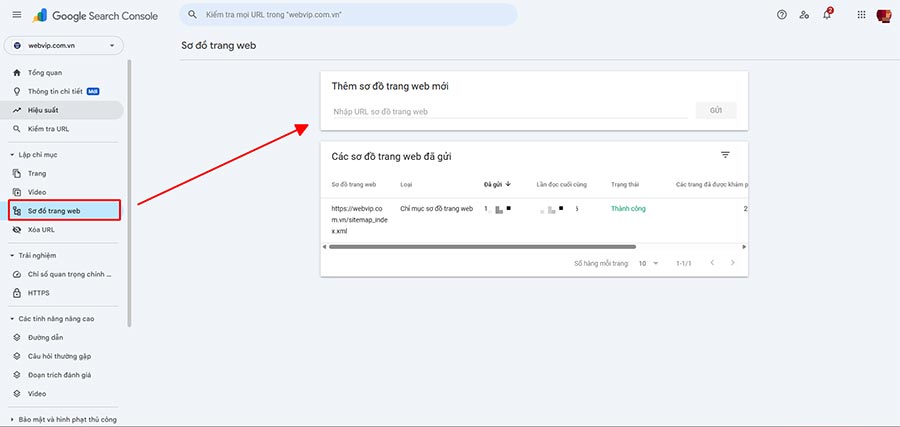Click the Đã gửi column header
Image resolution: width=900 pixels, height=427 pixels.
(492, 185)
